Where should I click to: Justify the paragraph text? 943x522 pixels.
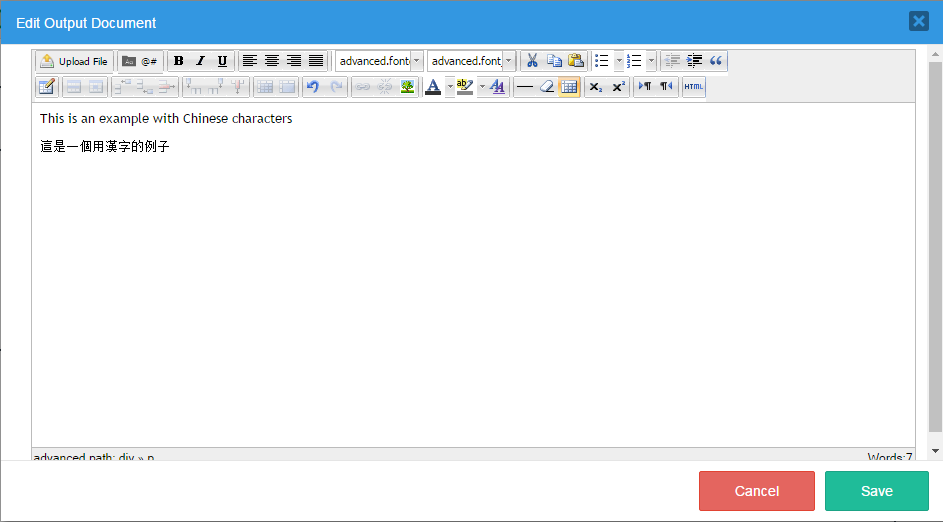click(x=316, y=61)
